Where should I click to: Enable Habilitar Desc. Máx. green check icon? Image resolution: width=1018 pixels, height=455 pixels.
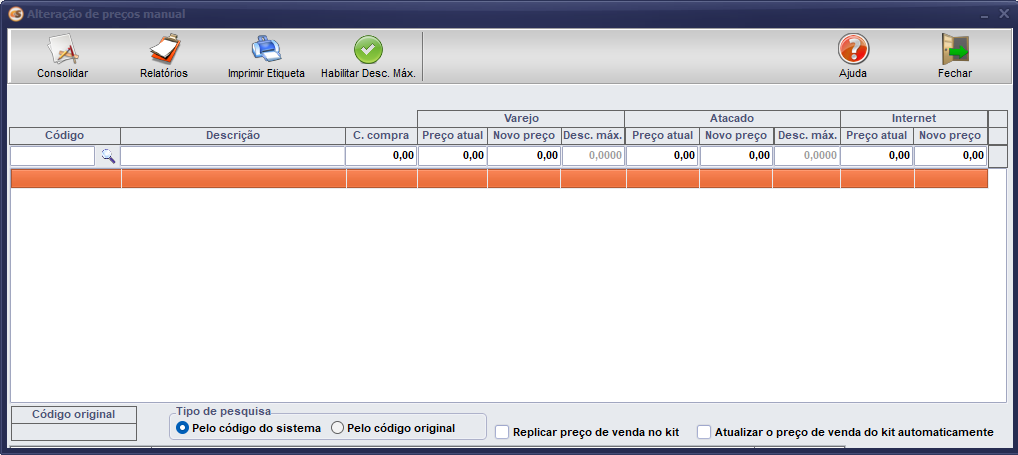coord(368,50)
